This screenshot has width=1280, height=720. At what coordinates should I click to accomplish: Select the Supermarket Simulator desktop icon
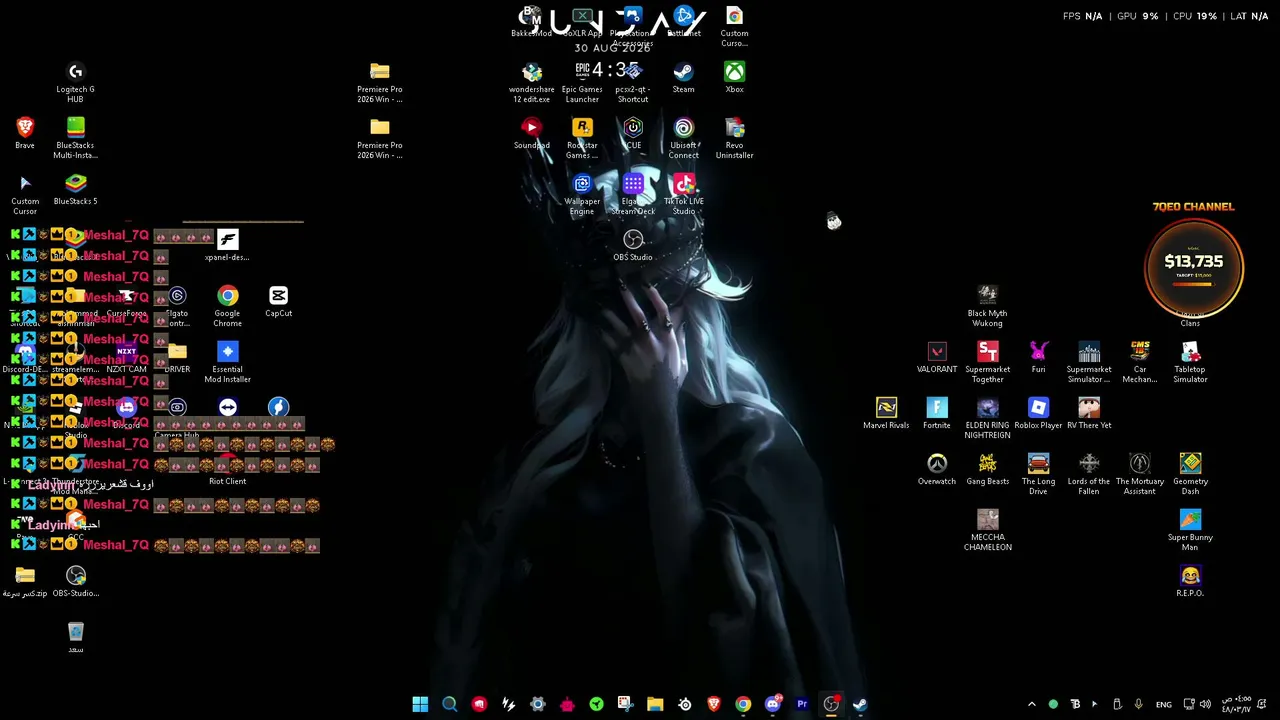click(x=1089, y=362)
